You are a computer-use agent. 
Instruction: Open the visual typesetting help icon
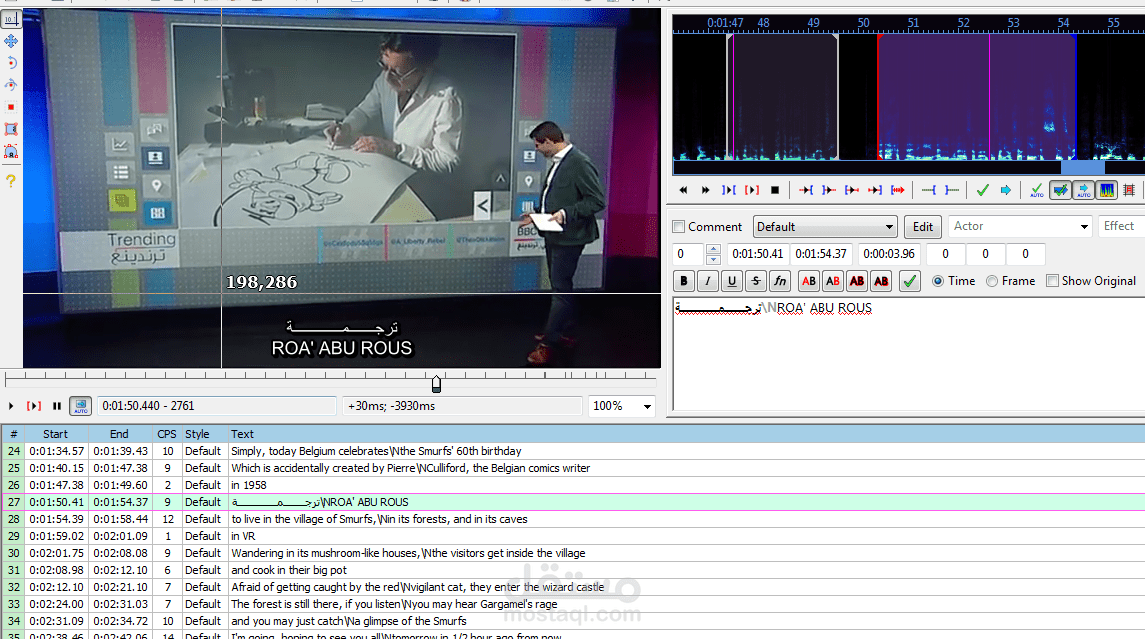[11, 181]
